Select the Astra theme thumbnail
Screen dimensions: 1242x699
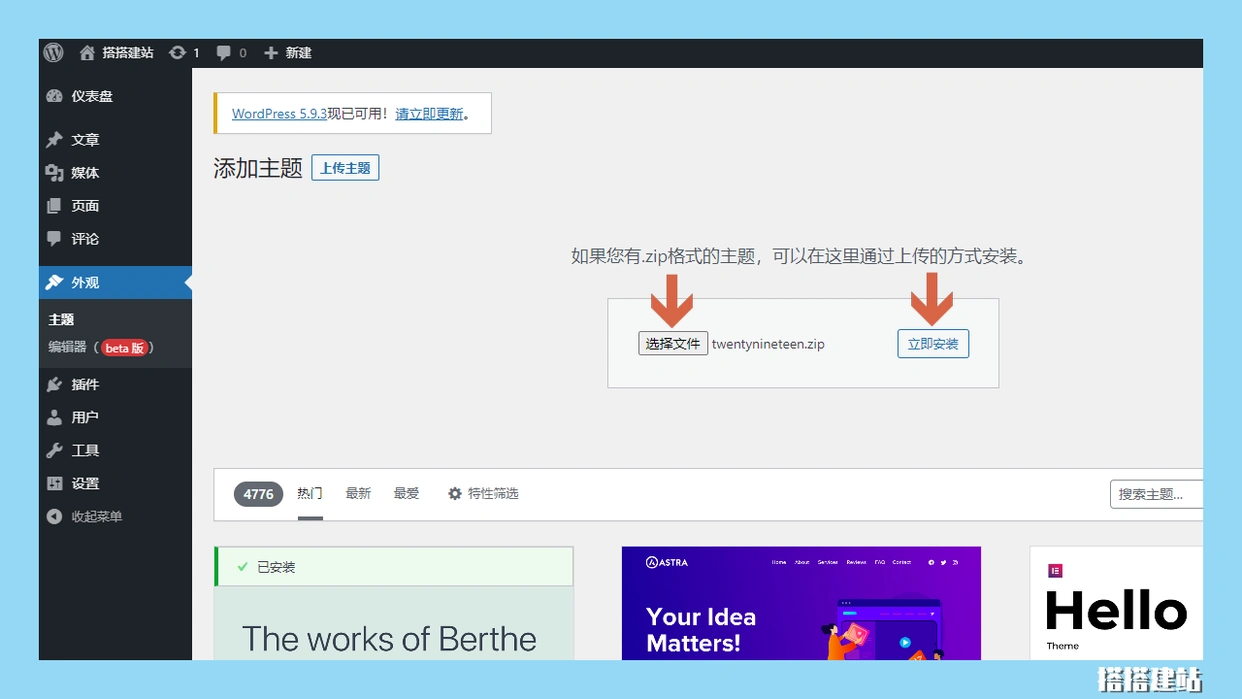[x=800, y=603]
